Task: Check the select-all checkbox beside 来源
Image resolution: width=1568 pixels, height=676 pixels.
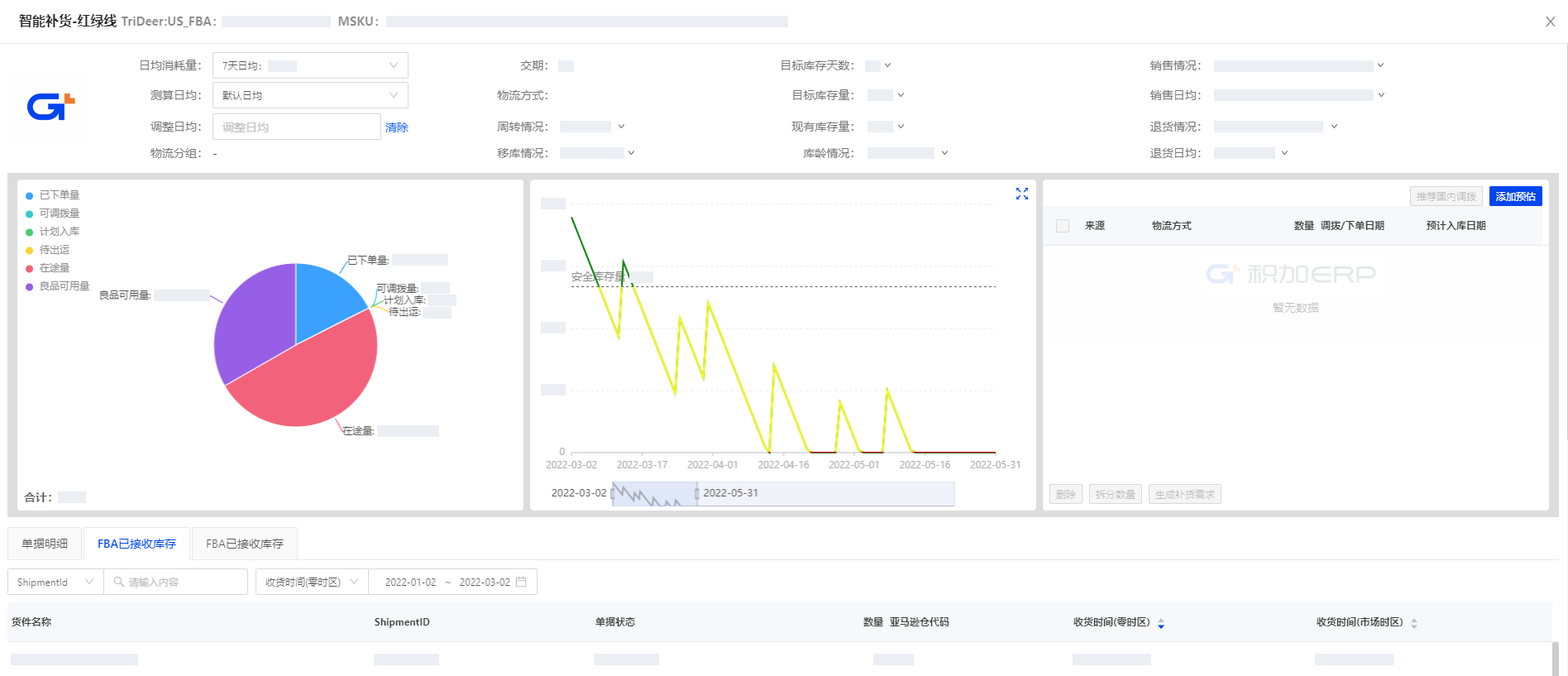Action: 1063,226
